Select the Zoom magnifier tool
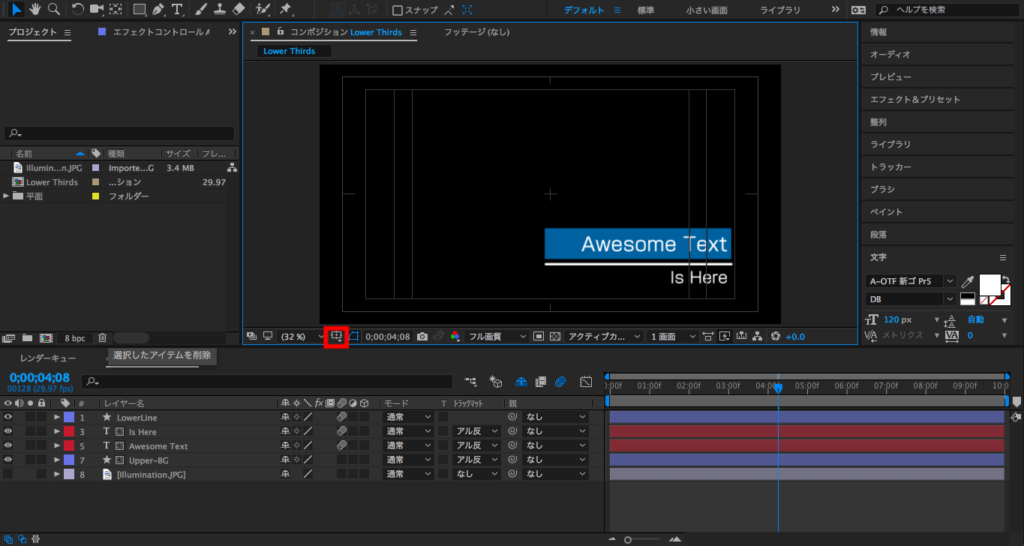 pyautogui.click(x=53, y=10)
